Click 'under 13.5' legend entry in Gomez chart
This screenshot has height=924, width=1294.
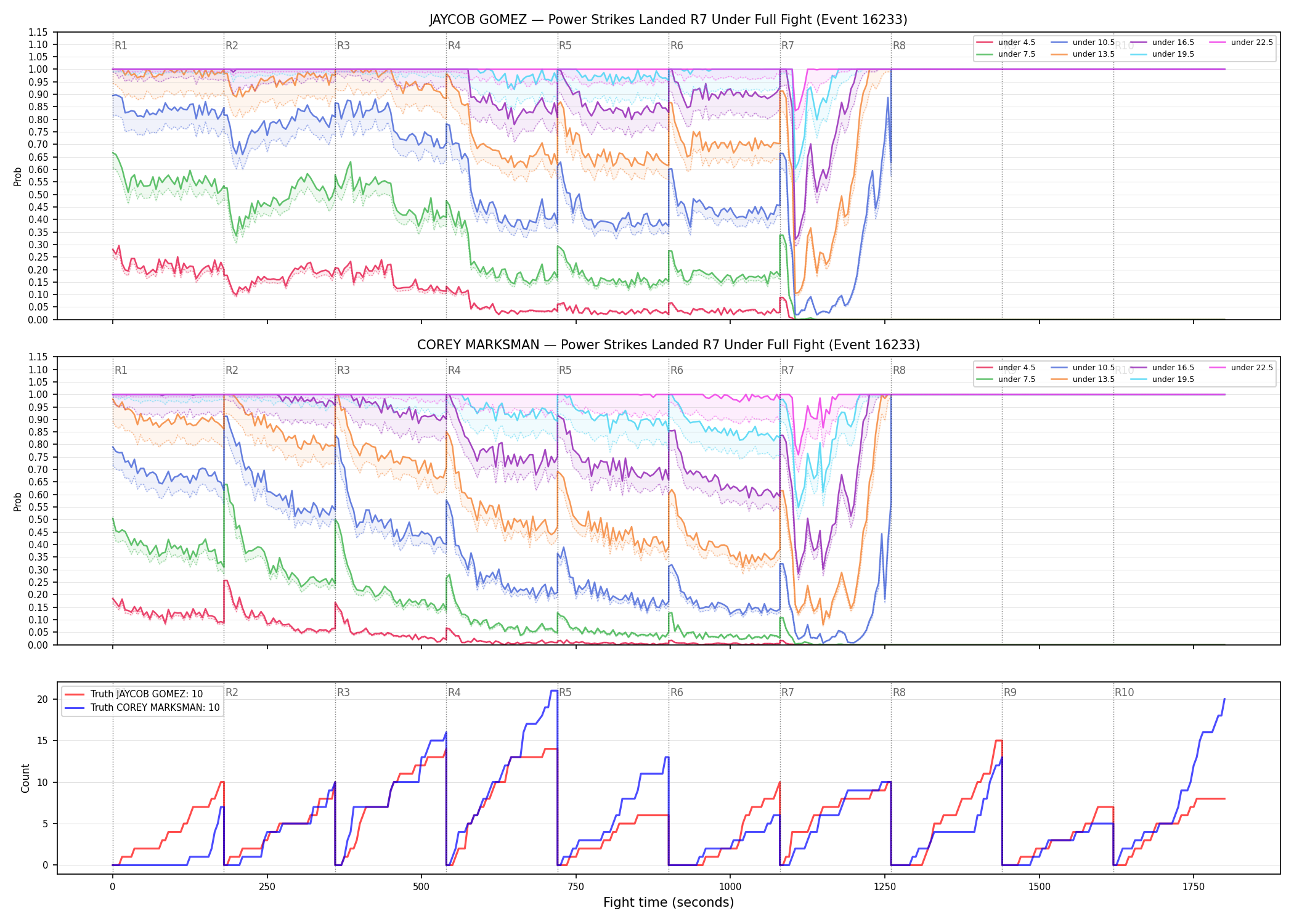pos(1083,54)
